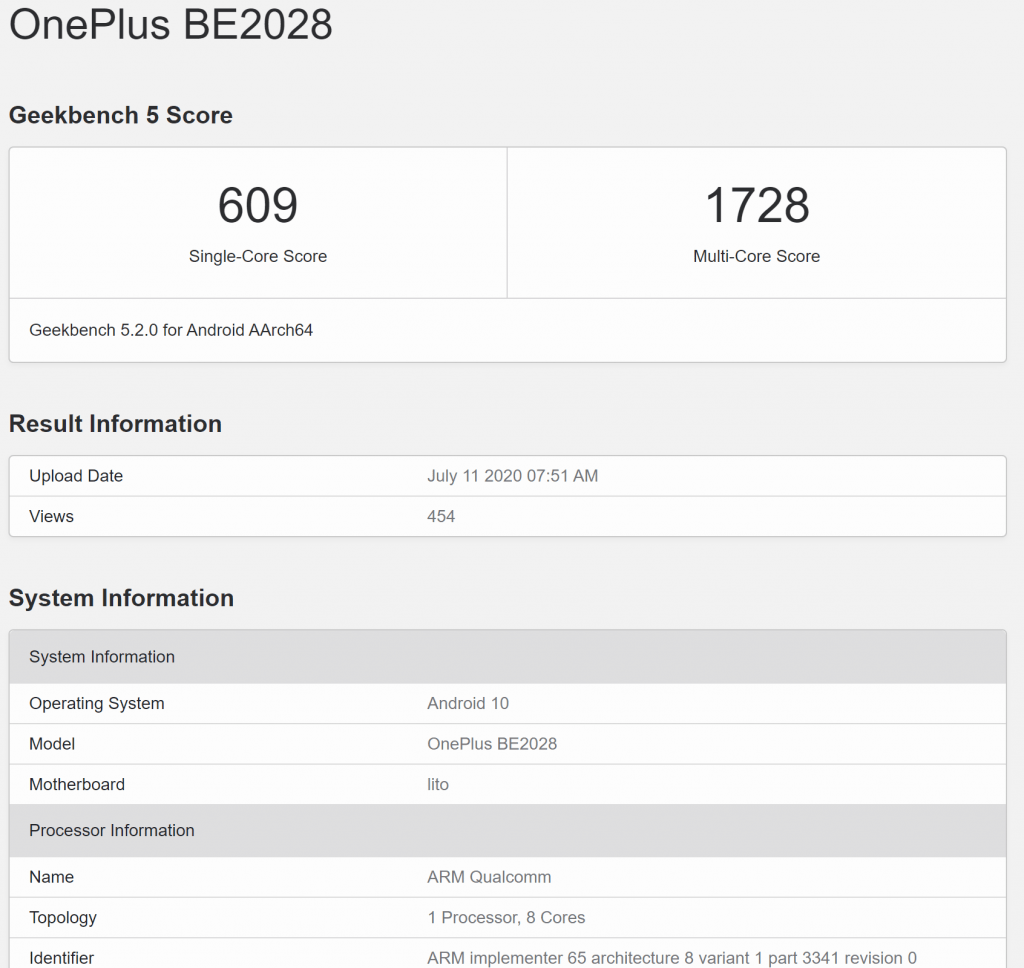Click the multi-core score value 1728
Viewport: 1024px width, 968px height.
point(757,204)
